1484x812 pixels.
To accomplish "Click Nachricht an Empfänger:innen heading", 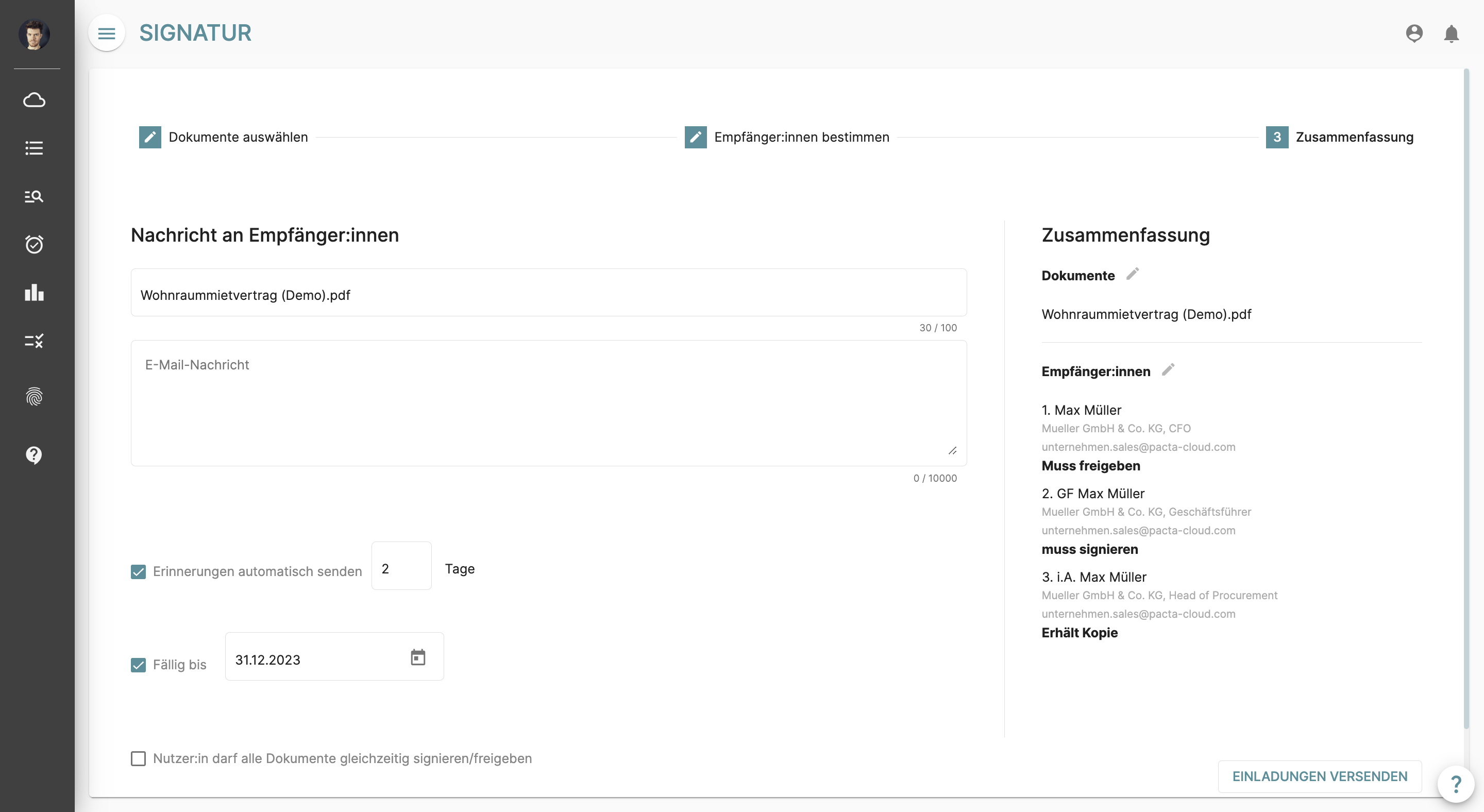I will pos(265,235).
